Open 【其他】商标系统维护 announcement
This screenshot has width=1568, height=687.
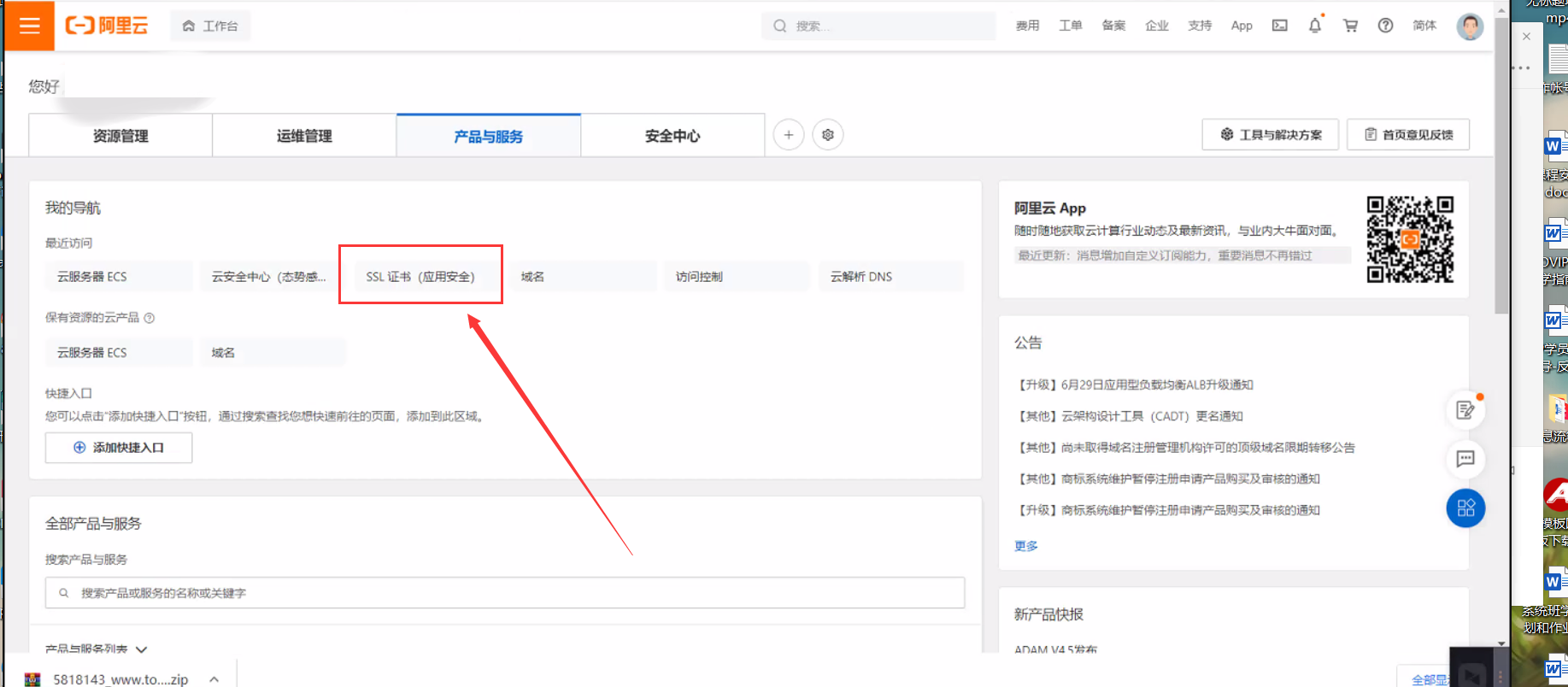pos(1167,479)
